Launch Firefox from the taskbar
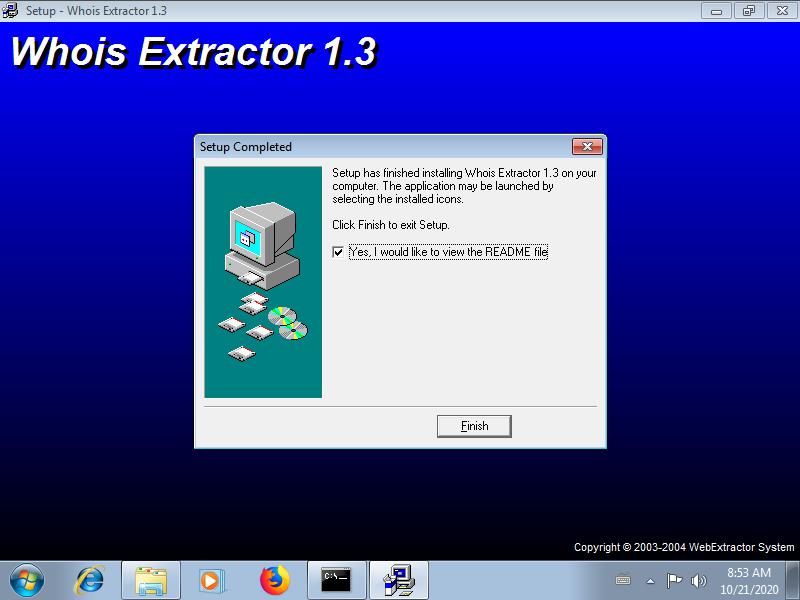The image size is (800, 600). pyautogui.click(x=274, y=581)
